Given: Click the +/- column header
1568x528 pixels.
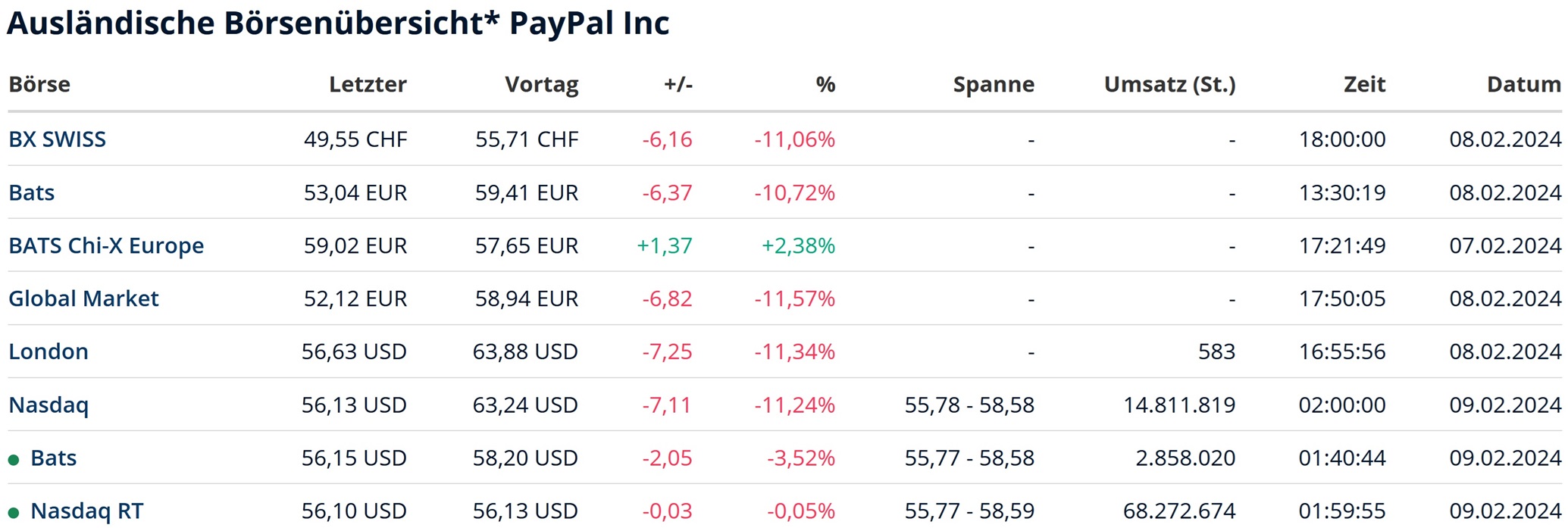Looking at the screenshot, I should [678, 84].
